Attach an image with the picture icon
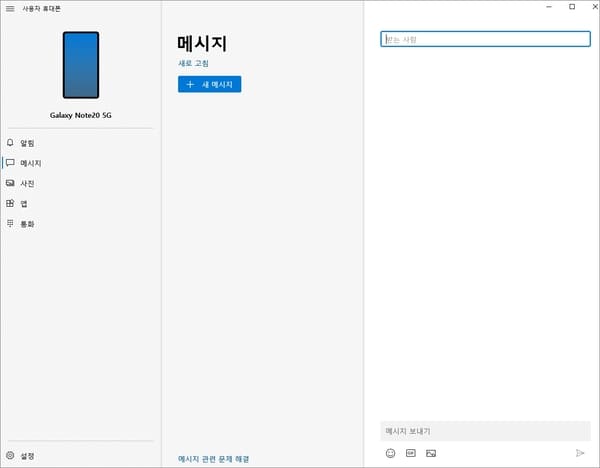This screenshot has width=600, height=468. [x=431, y=453]
